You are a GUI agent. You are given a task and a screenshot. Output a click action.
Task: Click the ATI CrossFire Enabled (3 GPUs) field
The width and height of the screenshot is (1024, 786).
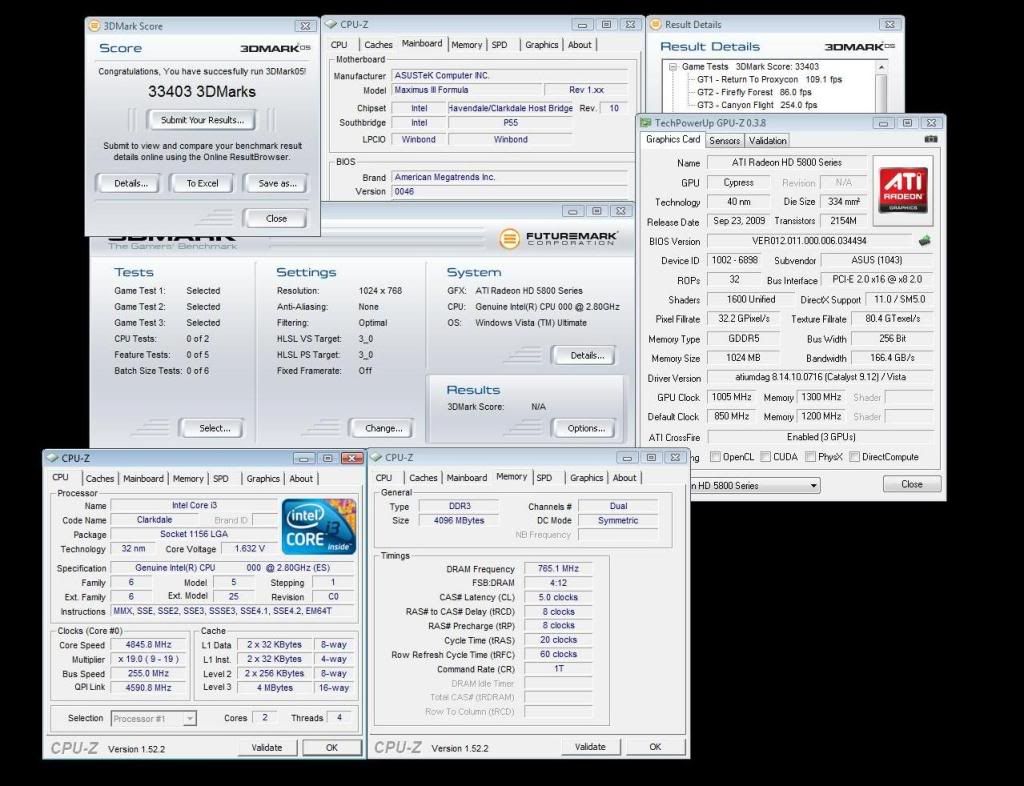tap(820, 437)
